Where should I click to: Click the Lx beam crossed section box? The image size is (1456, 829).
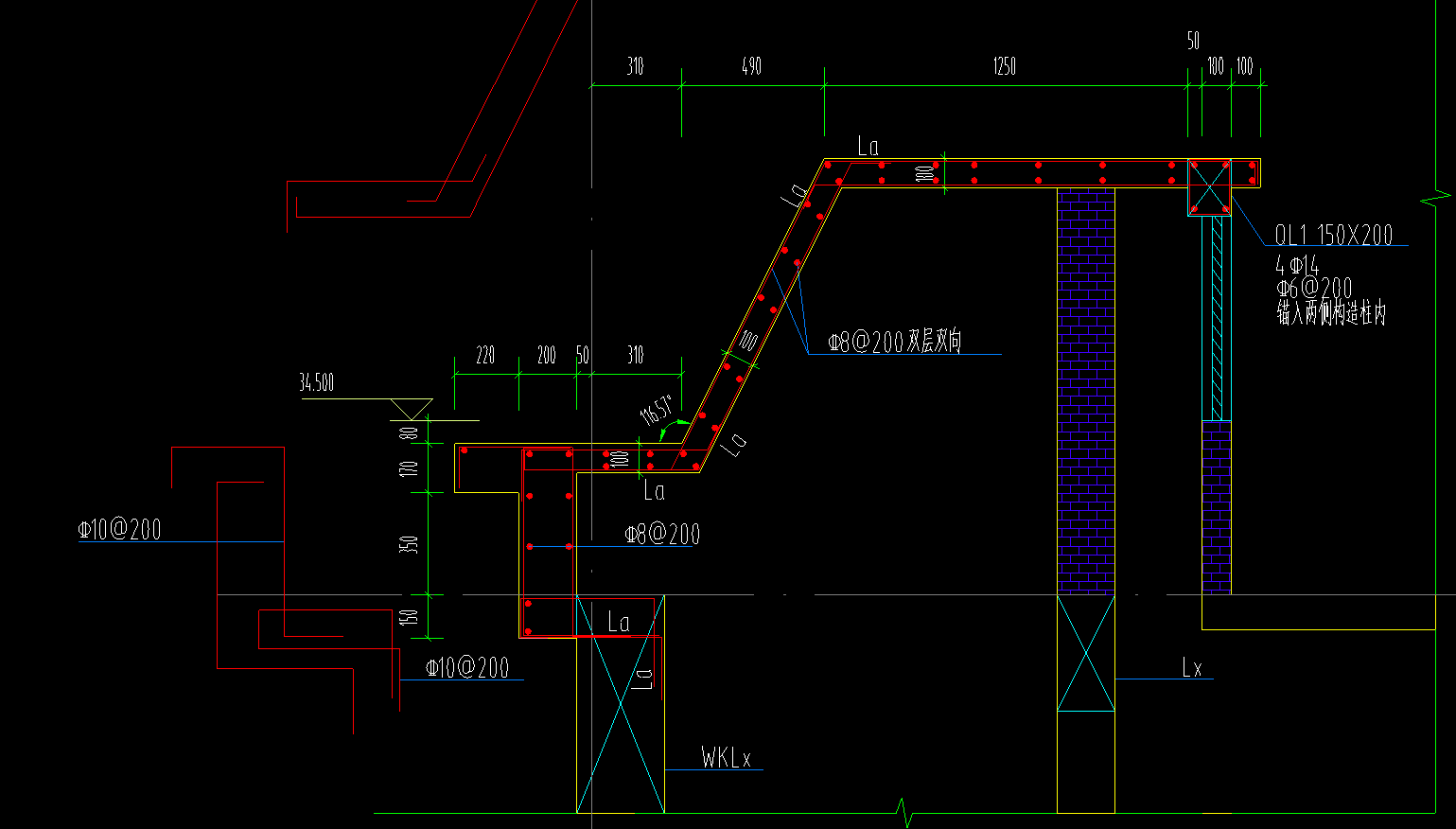pos(1086,653)
